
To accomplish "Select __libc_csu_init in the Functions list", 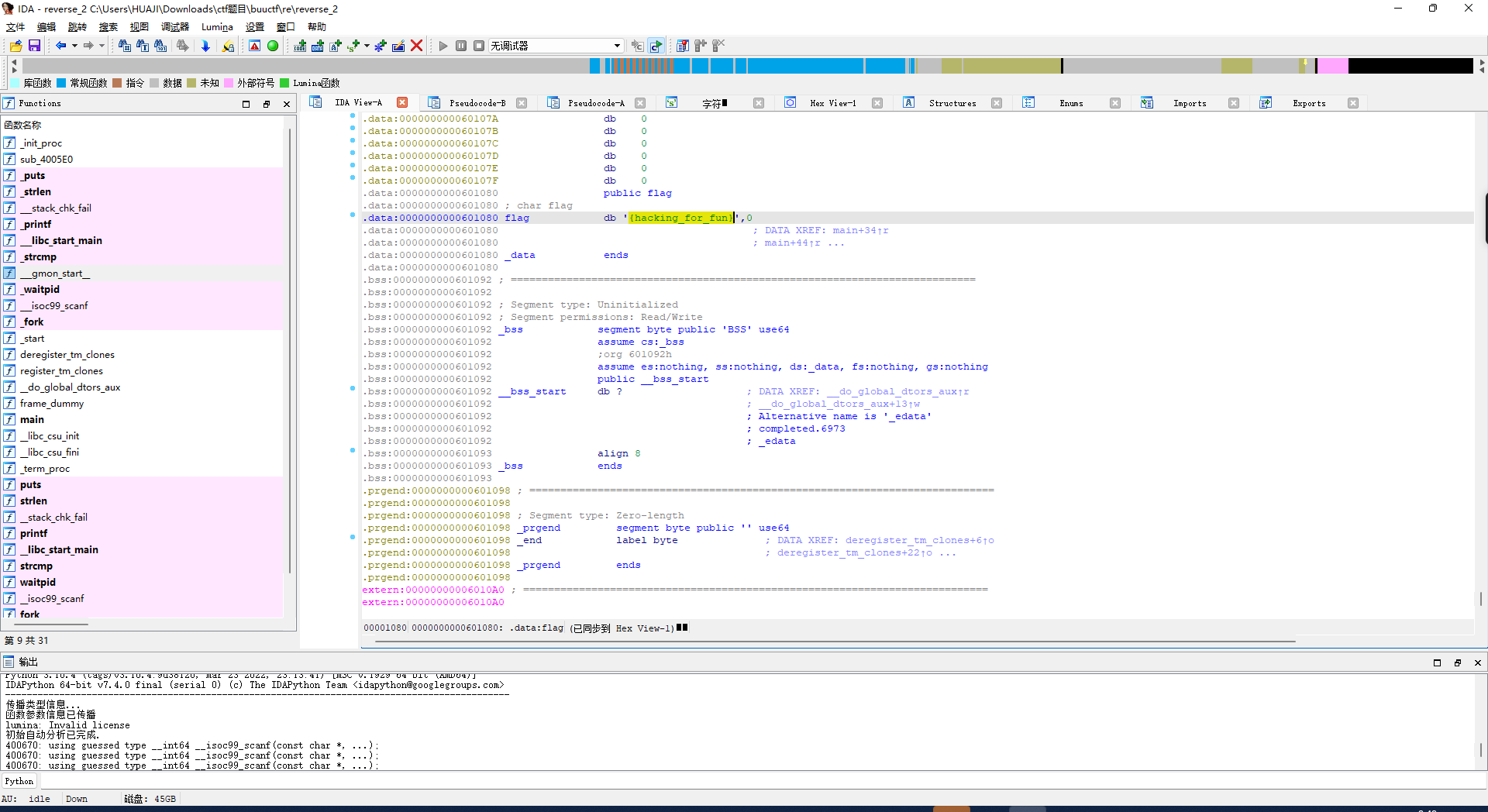I will (50, 435).
